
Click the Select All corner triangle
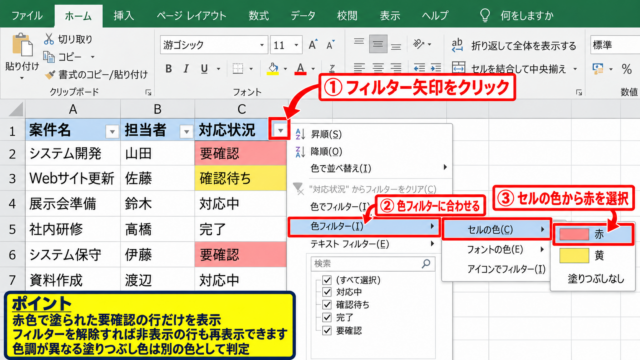click(x=16, y=109)
